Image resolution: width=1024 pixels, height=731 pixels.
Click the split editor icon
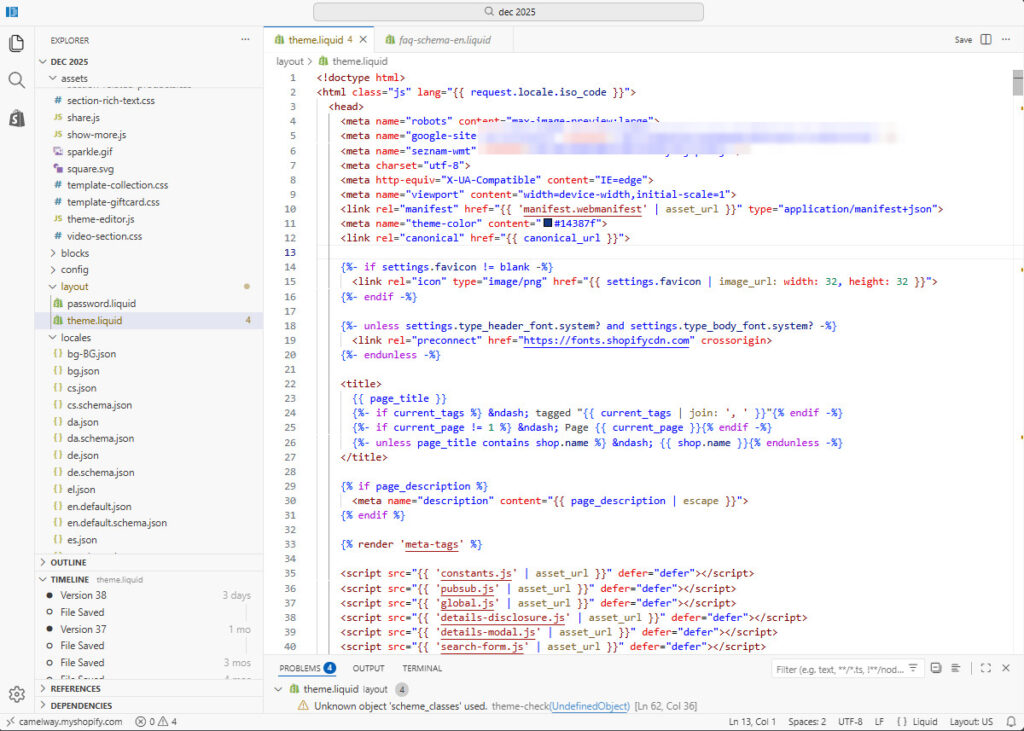click(x=985, y=40)
